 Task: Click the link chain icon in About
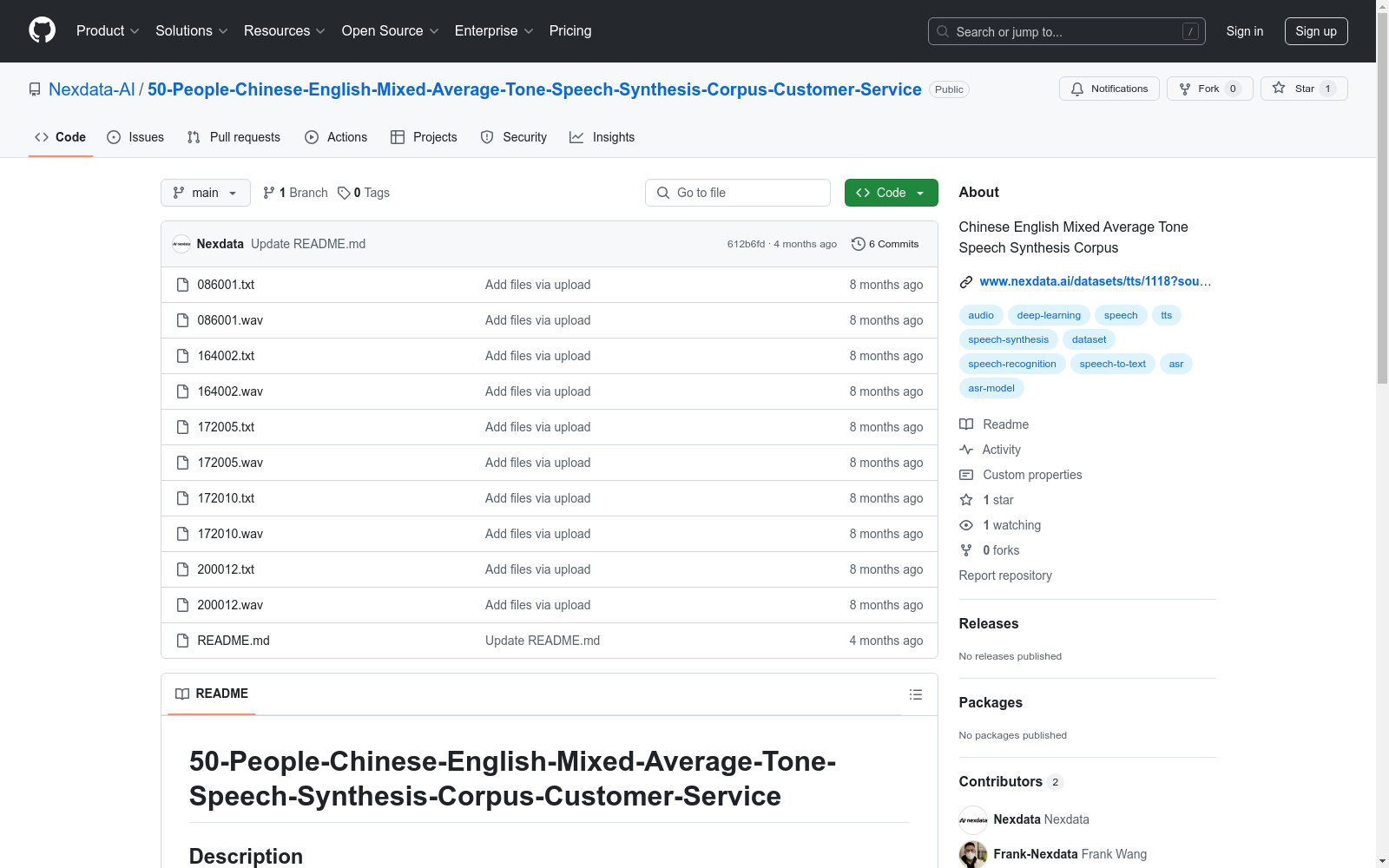(966, 281)
